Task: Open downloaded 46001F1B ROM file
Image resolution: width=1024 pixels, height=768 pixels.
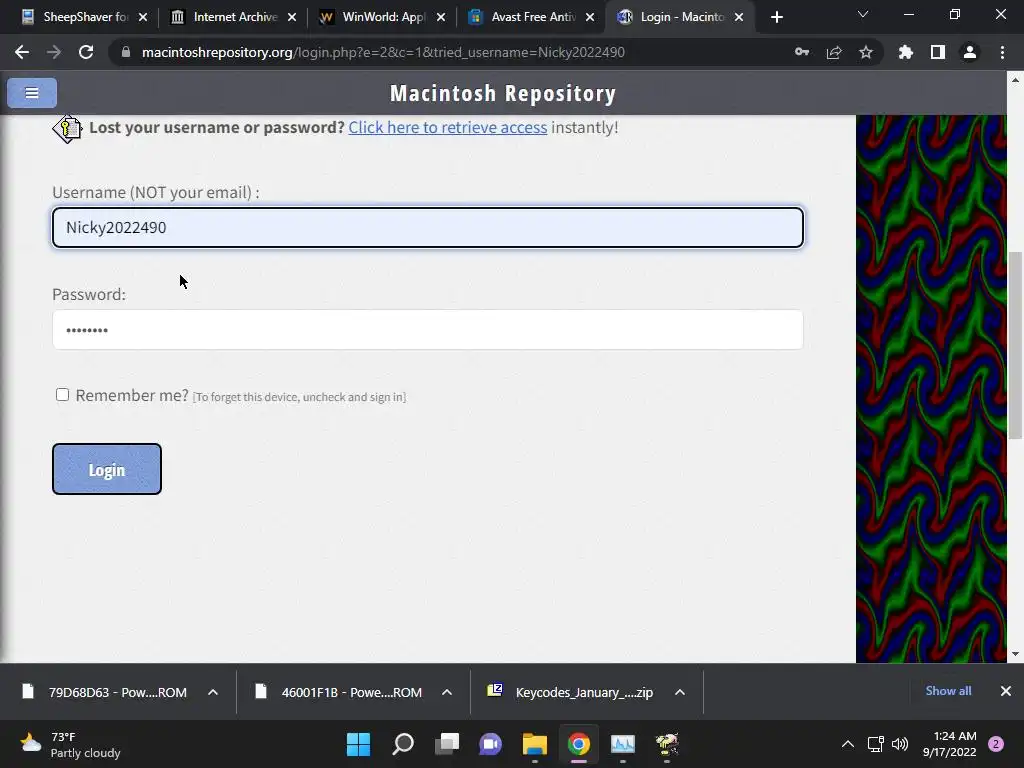Action: click(x=338, y=692)
